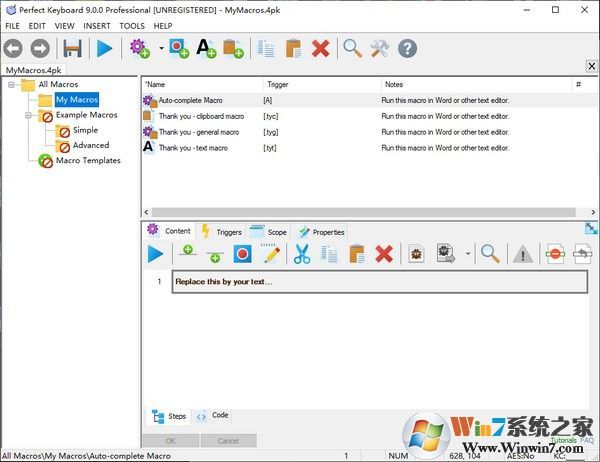Open the TOOLS menu
The image size is (600, 462).
pos(132,25)
